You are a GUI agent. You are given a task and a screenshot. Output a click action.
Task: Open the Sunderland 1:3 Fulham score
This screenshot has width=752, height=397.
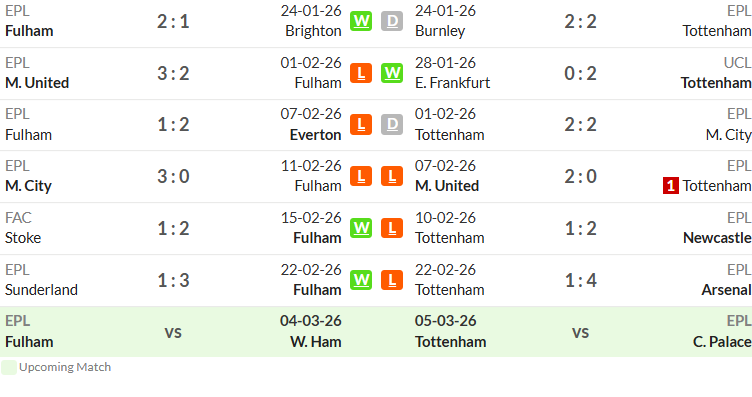[x=173, y=280]
